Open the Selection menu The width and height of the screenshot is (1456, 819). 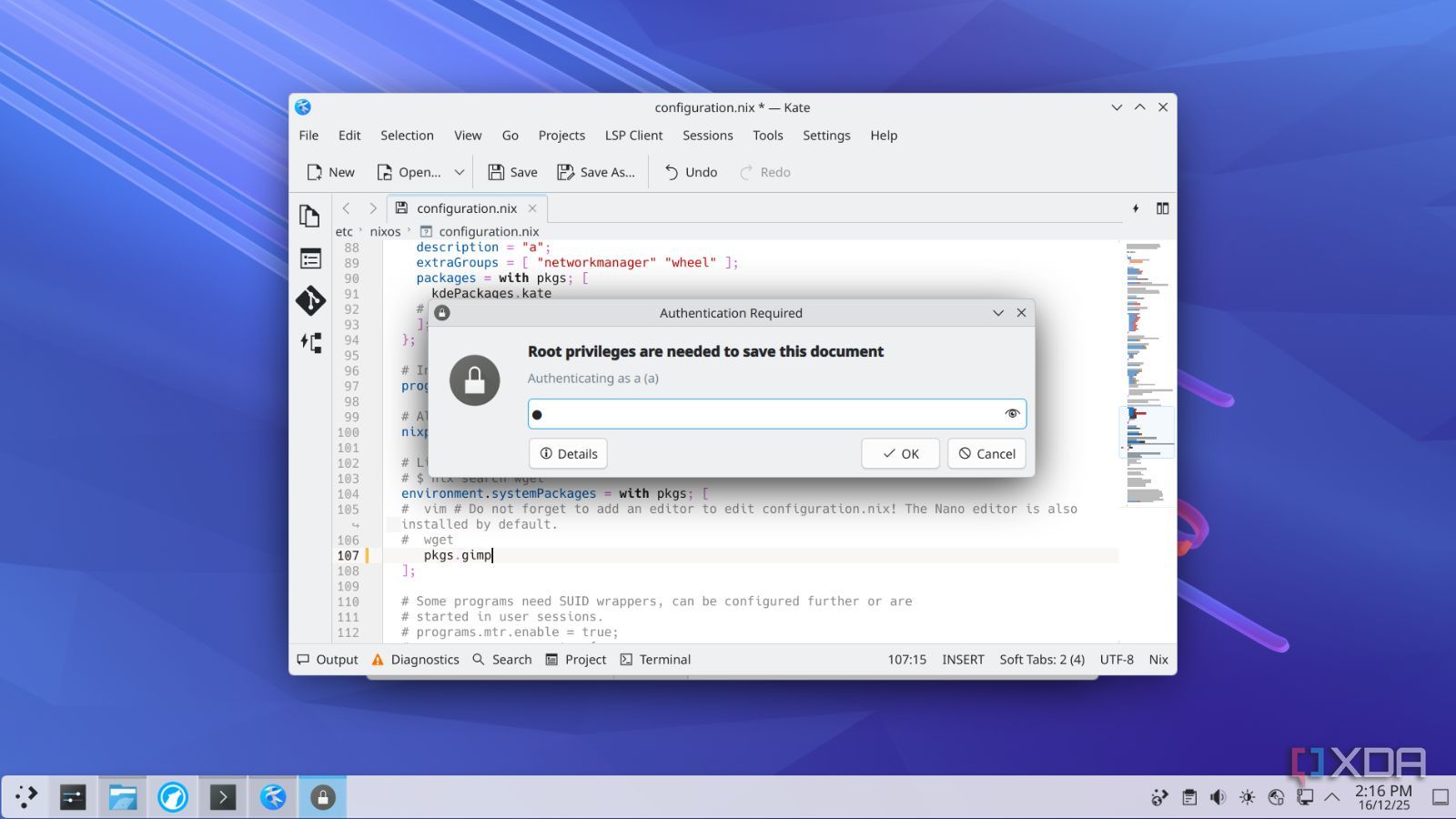(x=407, y=135)
